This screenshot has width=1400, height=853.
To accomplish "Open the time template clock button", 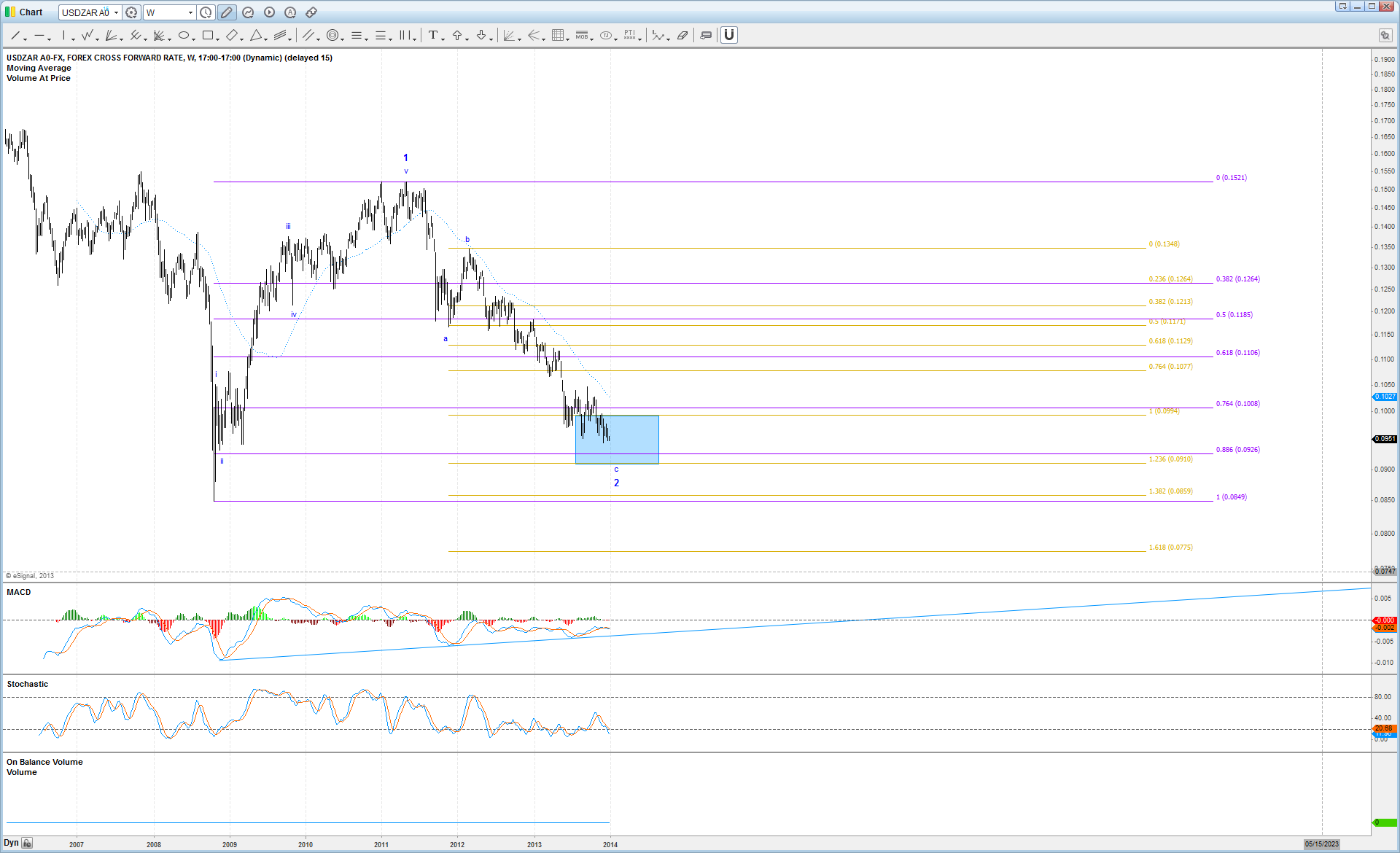I will [x=206, y=12].
